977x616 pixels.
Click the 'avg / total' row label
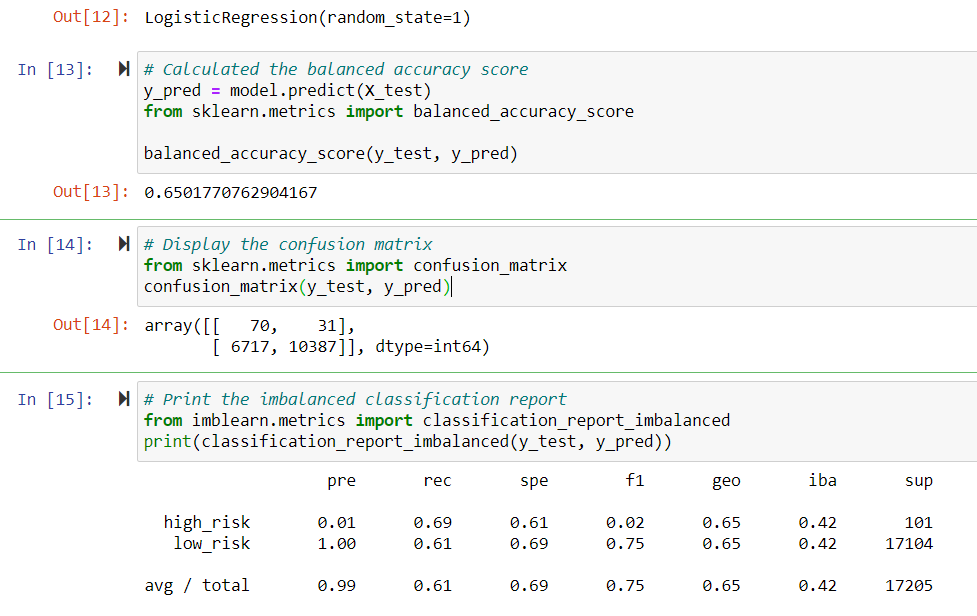[x=197, y=585]
